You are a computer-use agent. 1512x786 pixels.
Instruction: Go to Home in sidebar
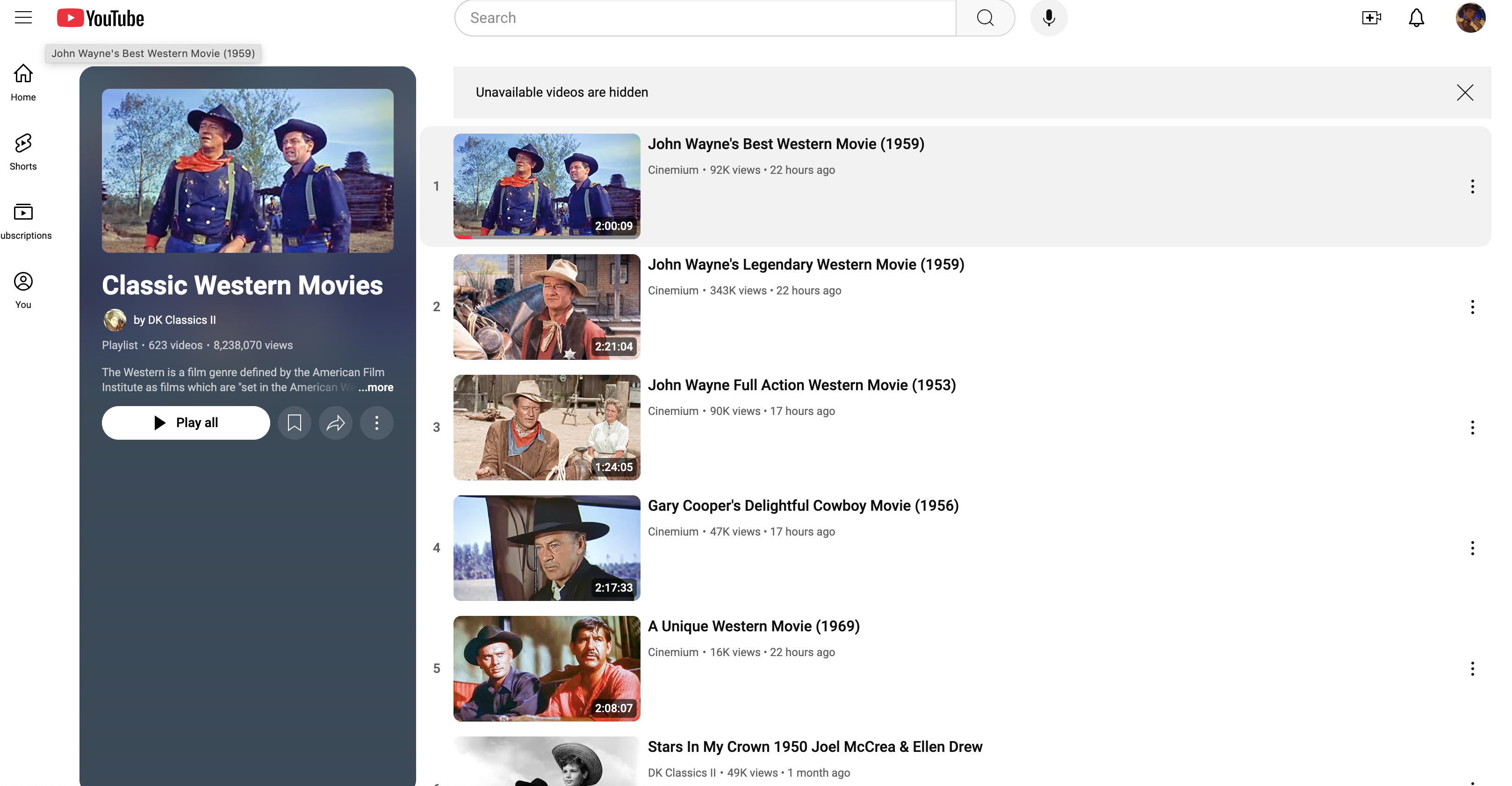click(x=23, y=83)
